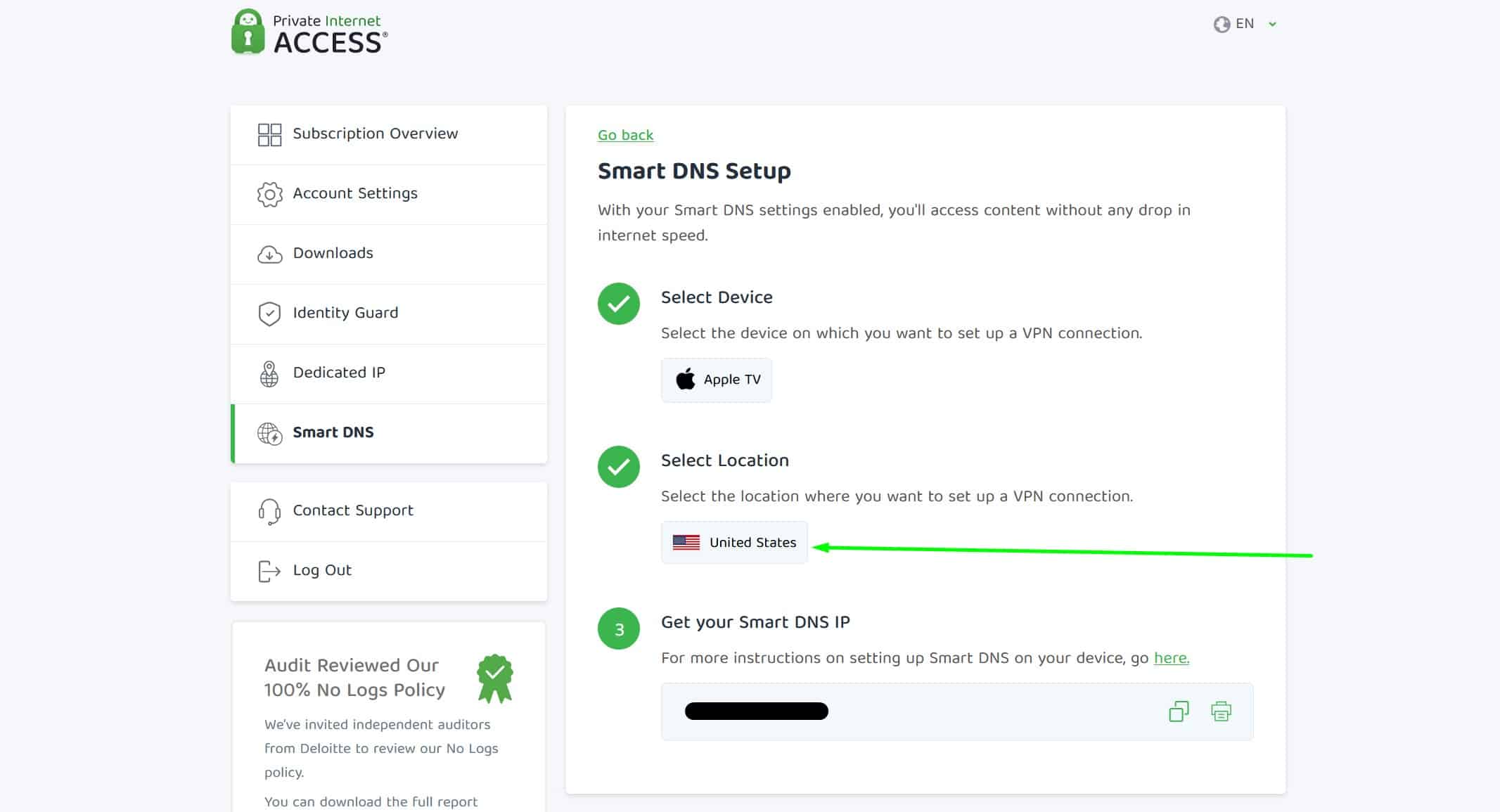Click the Dedicated IP pin icon
The height and width of the screenshot is (812, 1500).
(x=269, y=373)
